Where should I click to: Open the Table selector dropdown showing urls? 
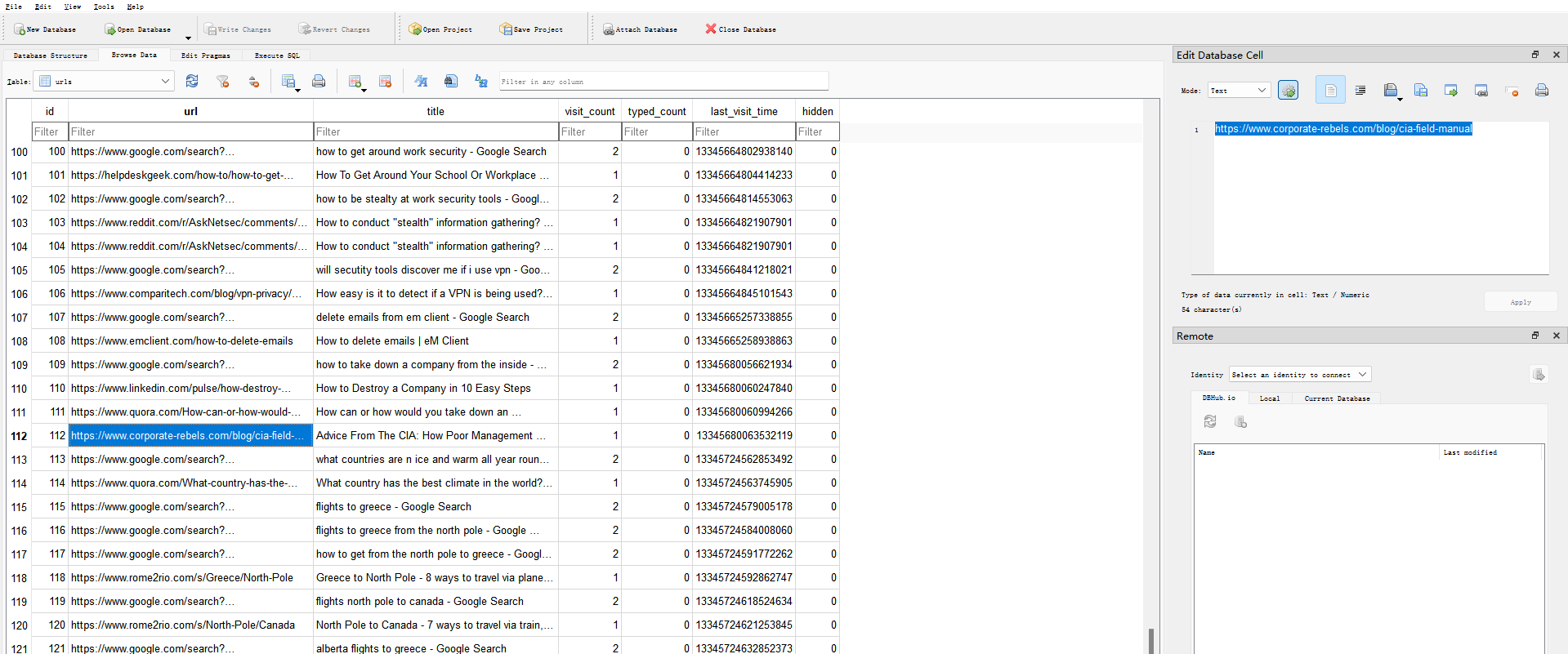105,82
